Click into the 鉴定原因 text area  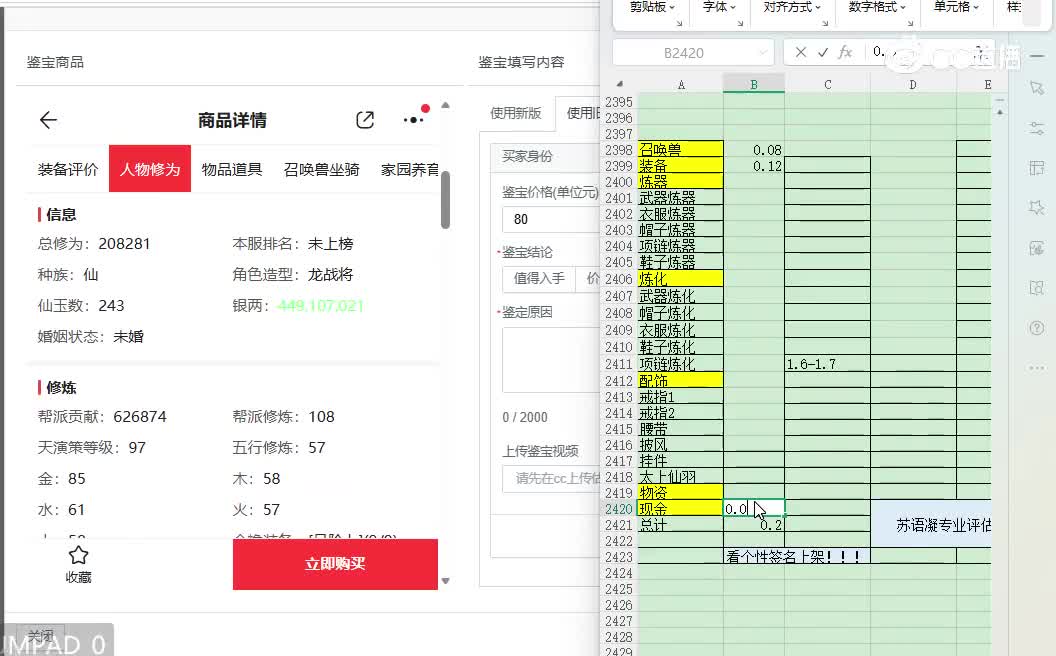pyautogui.click(x=551, y=360)
